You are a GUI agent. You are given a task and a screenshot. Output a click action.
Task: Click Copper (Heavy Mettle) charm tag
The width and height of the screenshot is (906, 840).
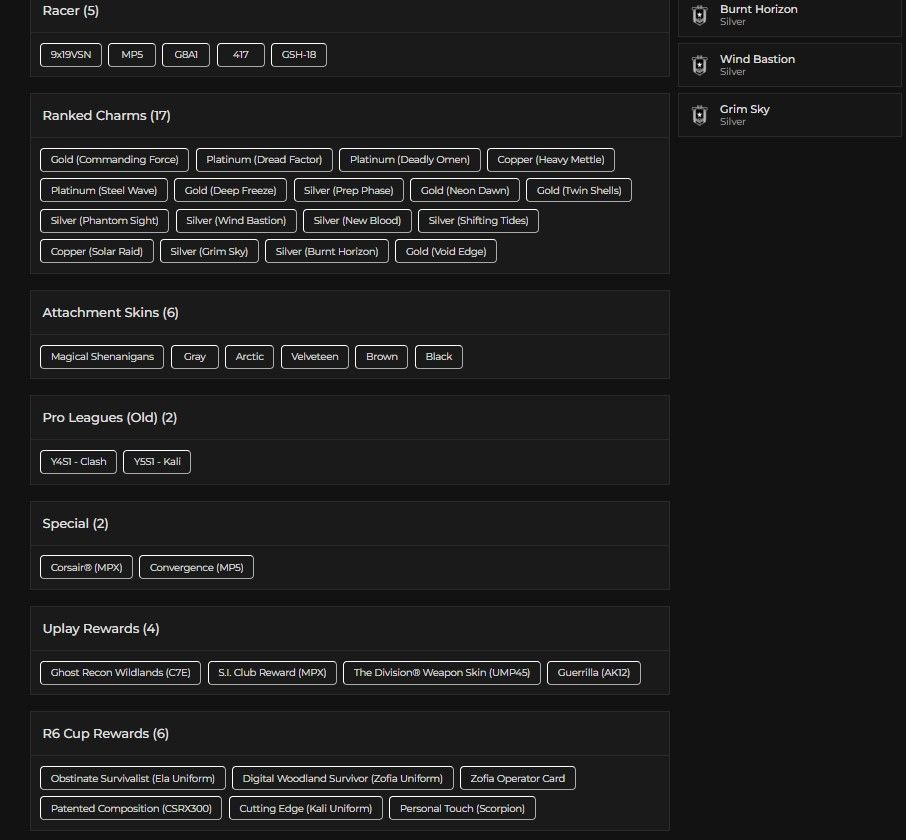click(551, 160)
